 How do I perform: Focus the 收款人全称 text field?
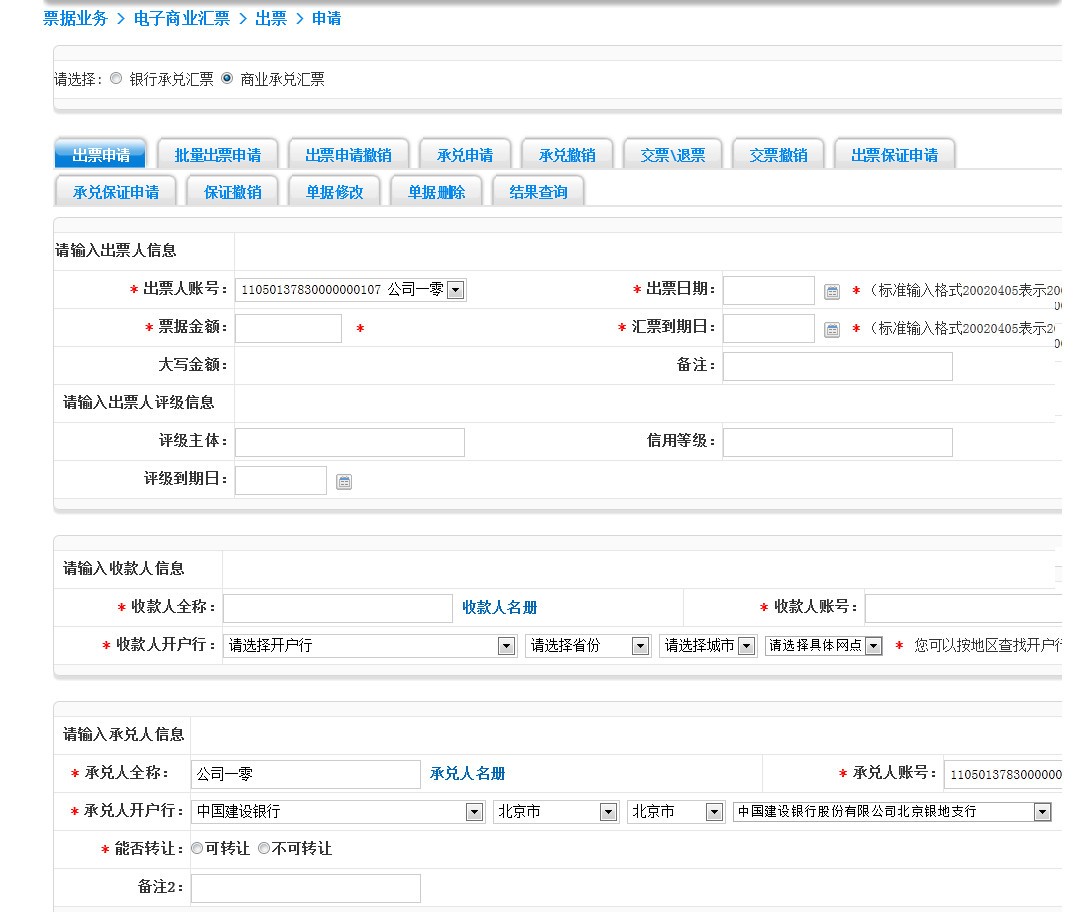(x=337, y=608)
